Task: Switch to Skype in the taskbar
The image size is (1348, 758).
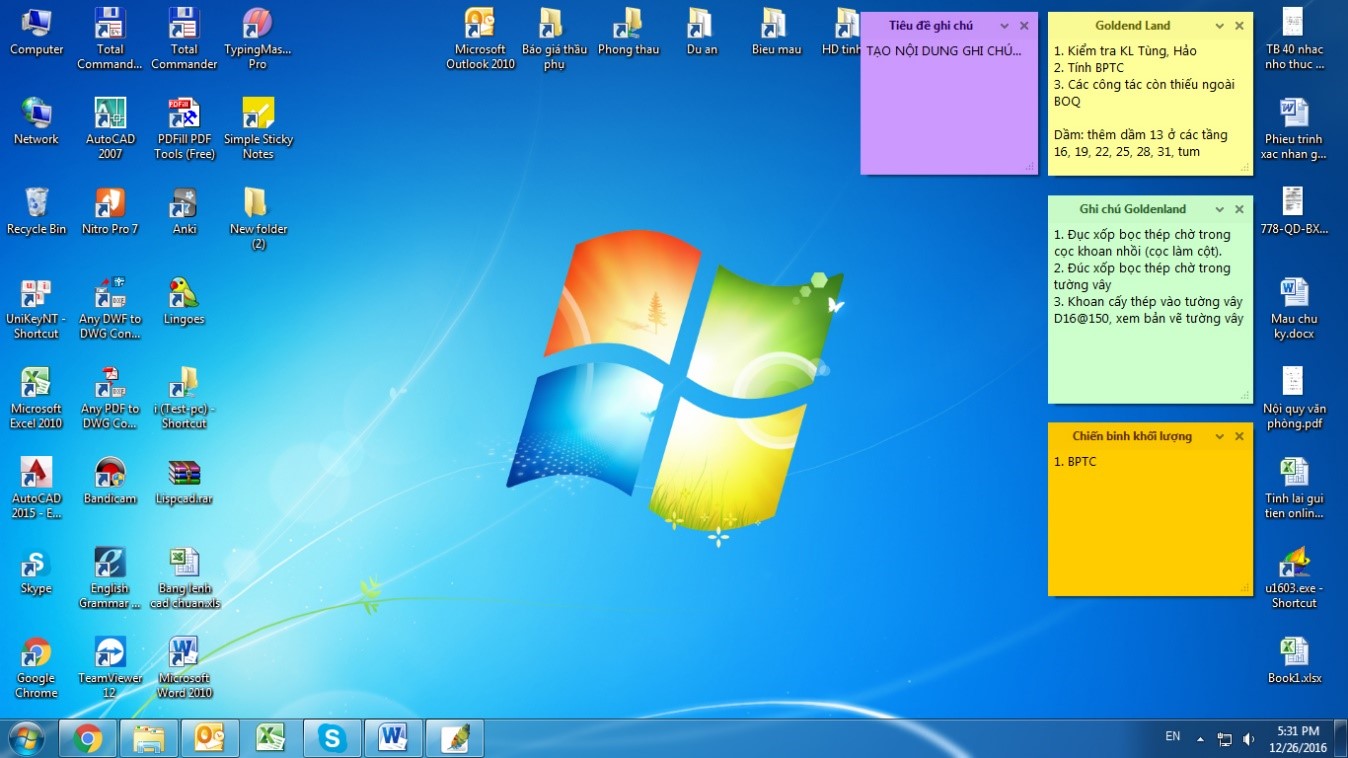Action: point(332,739)
